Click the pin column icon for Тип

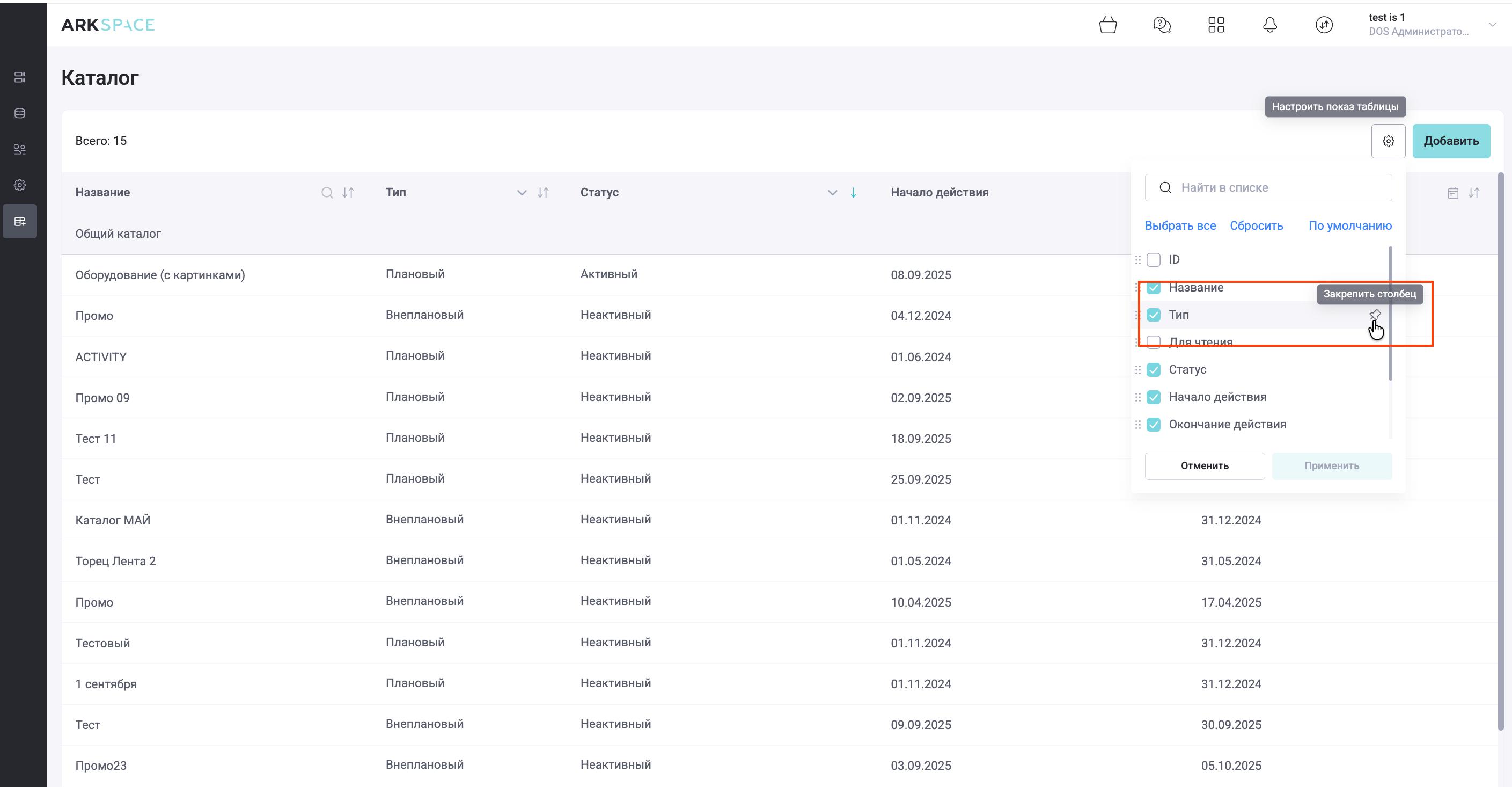[1375, 315]
